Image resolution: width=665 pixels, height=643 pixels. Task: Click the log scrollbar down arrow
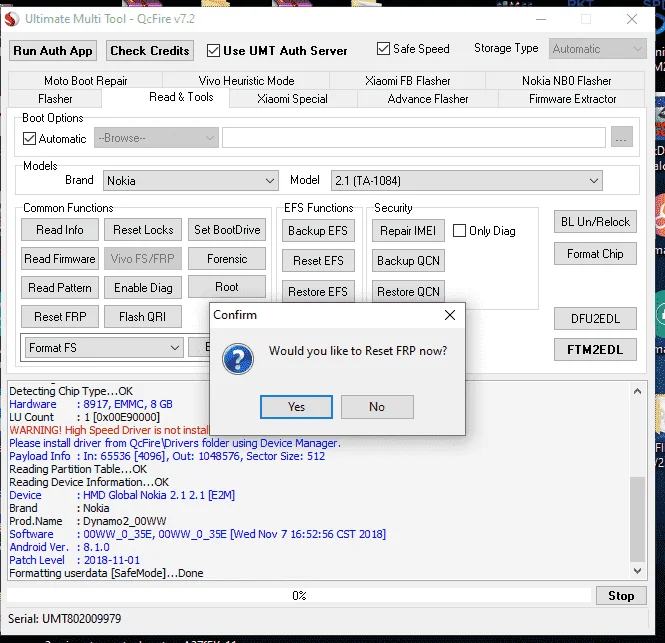tap(637, 571)
